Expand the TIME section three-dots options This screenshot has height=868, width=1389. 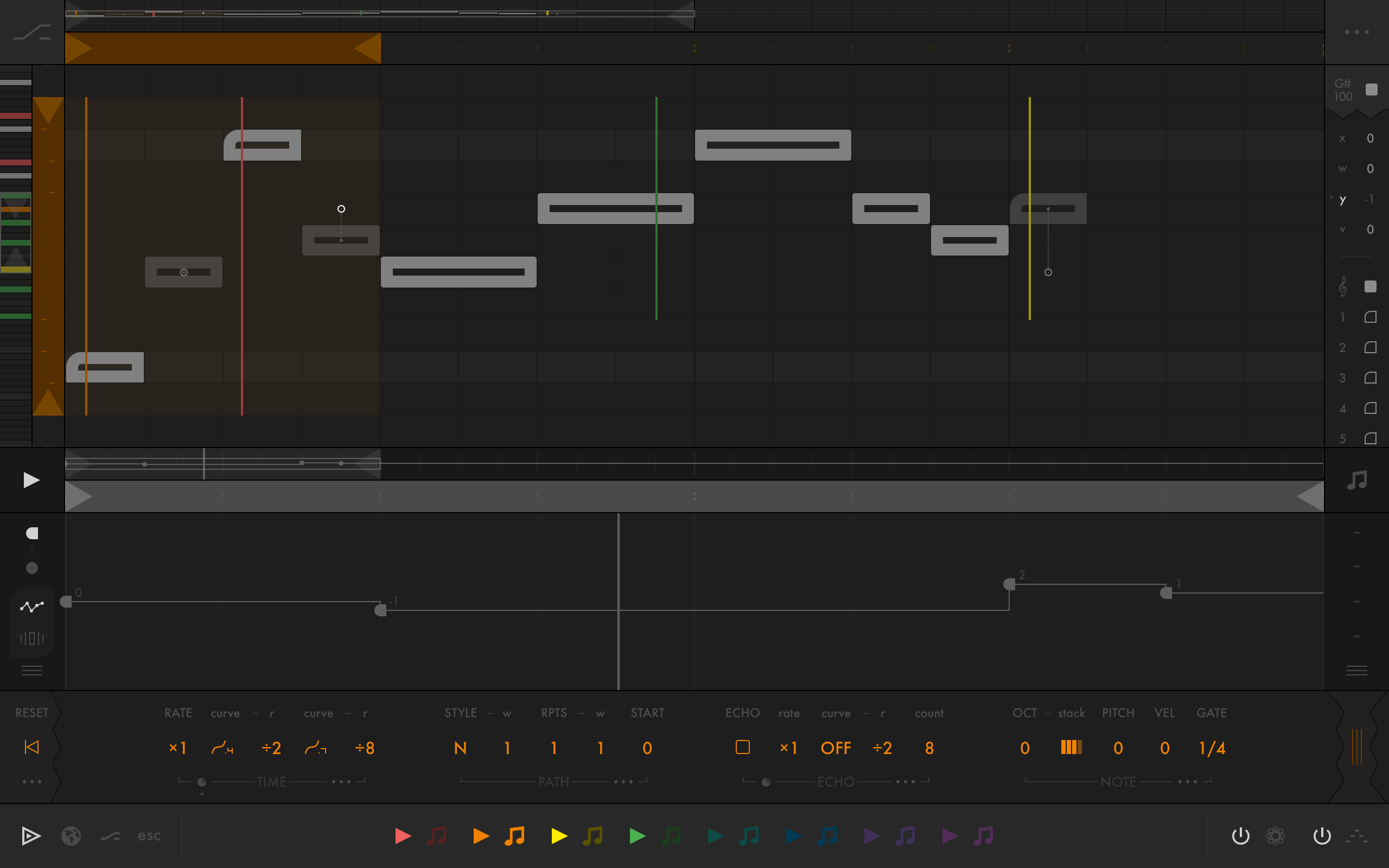point(341,781)
